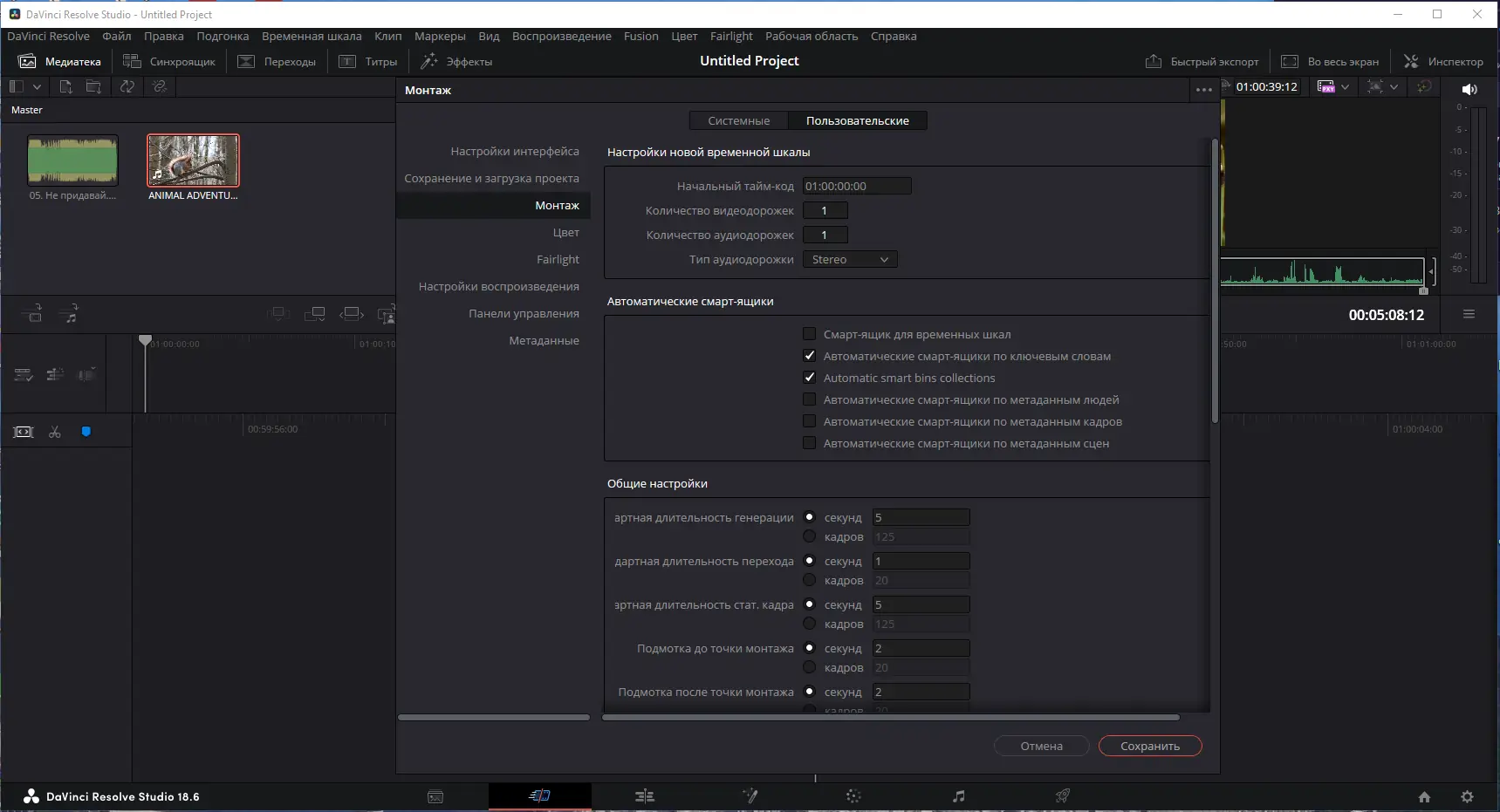This screenshot has width=1500, height=812.
Task: Open the Deliver page rocket icon
Action: tap(1062, 795)
